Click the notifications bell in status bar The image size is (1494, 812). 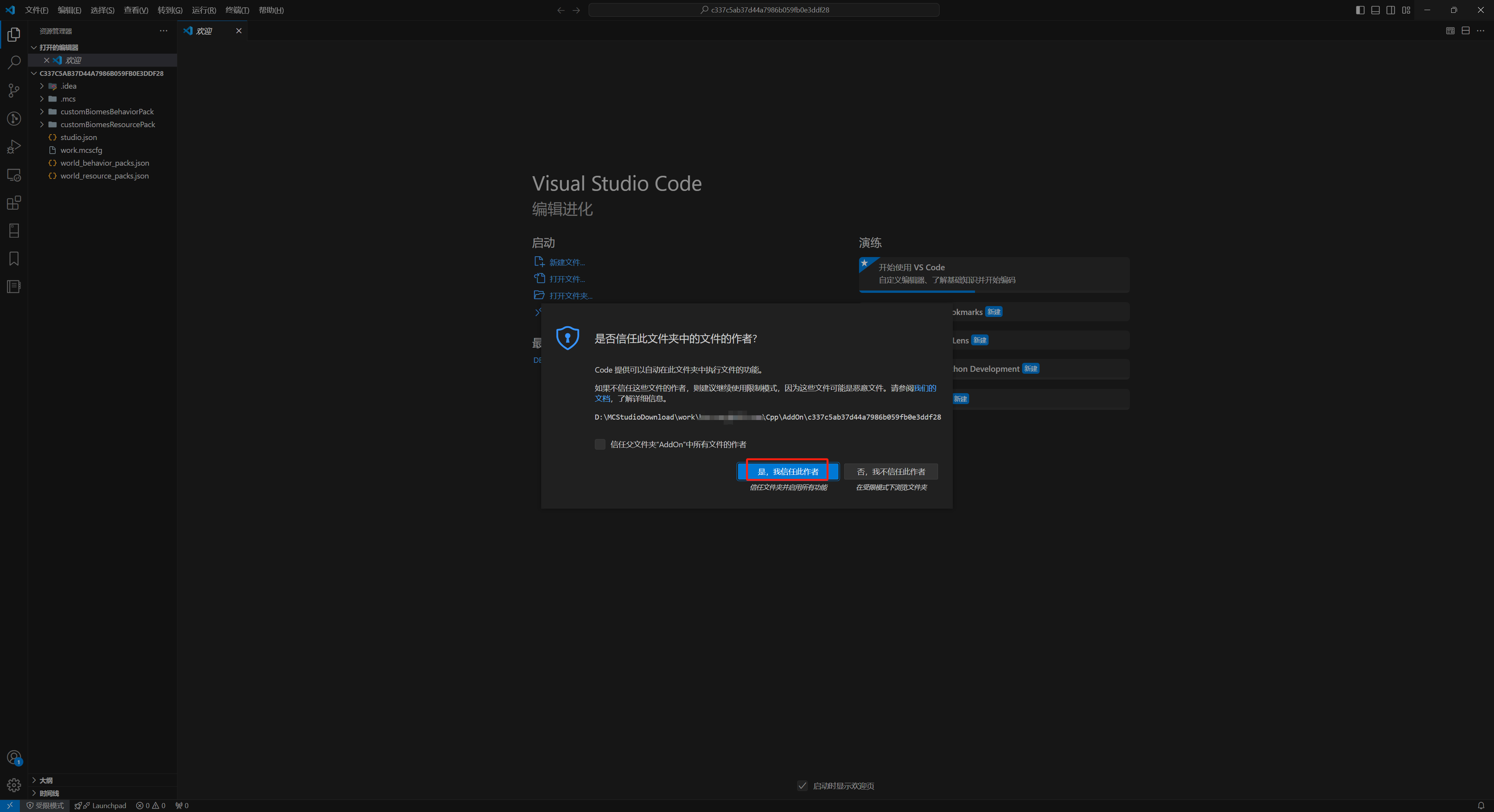pyautogui.click(x=1481, y=806)
